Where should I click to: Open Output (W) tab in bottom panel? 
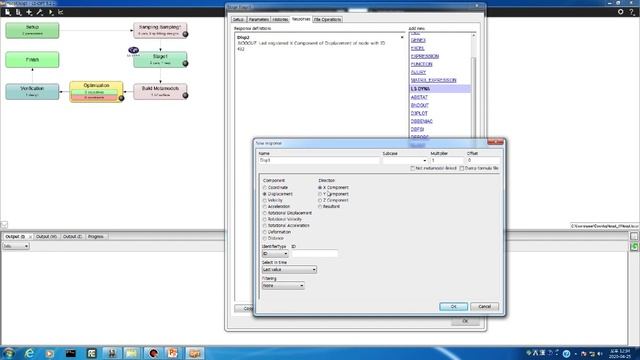[46, 237]
